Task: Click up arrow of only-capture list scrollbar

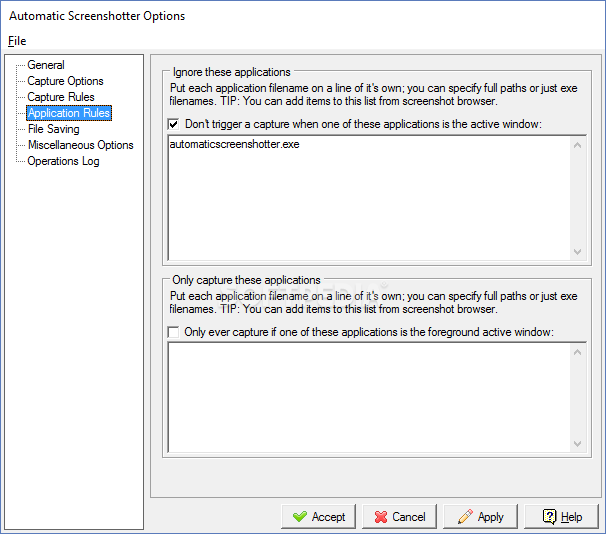Action: (x=578, y=352)
